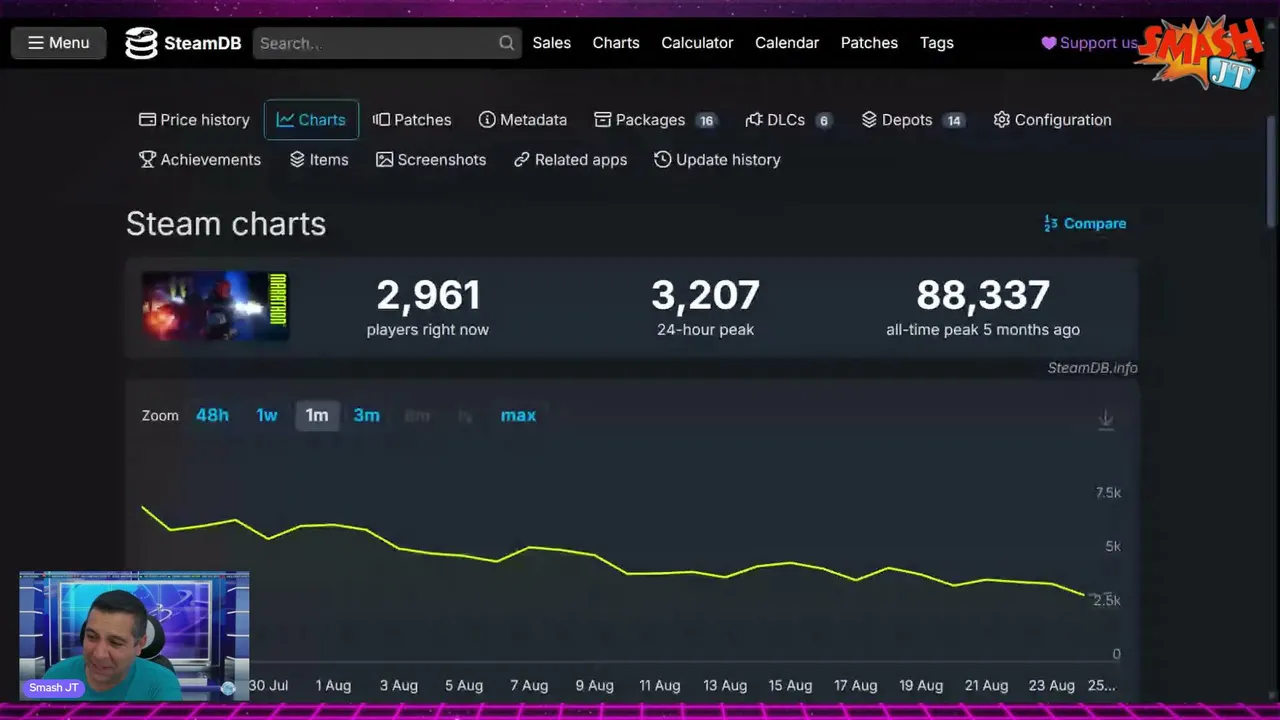Click the SteamDB.info credit text
This screenshot has width=1280, height=720.
tap(1092, 367)
